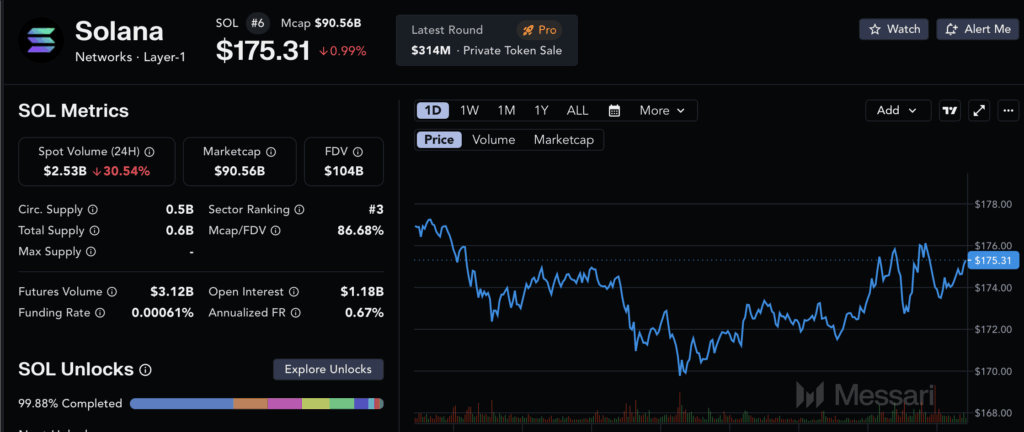Image resolution: width=1024 pixels, height=432 pixels.
Task: Click the orange segment of unlocks bar
Action: tap(250, 404)
